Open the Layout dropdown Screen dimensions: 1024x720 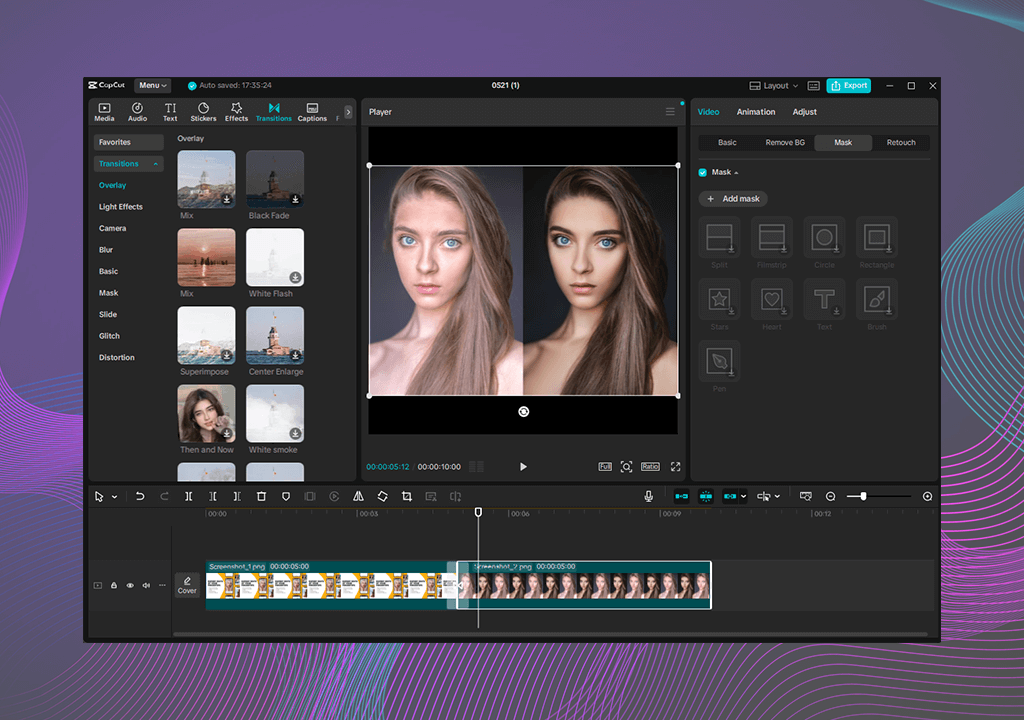click(774, 86)
